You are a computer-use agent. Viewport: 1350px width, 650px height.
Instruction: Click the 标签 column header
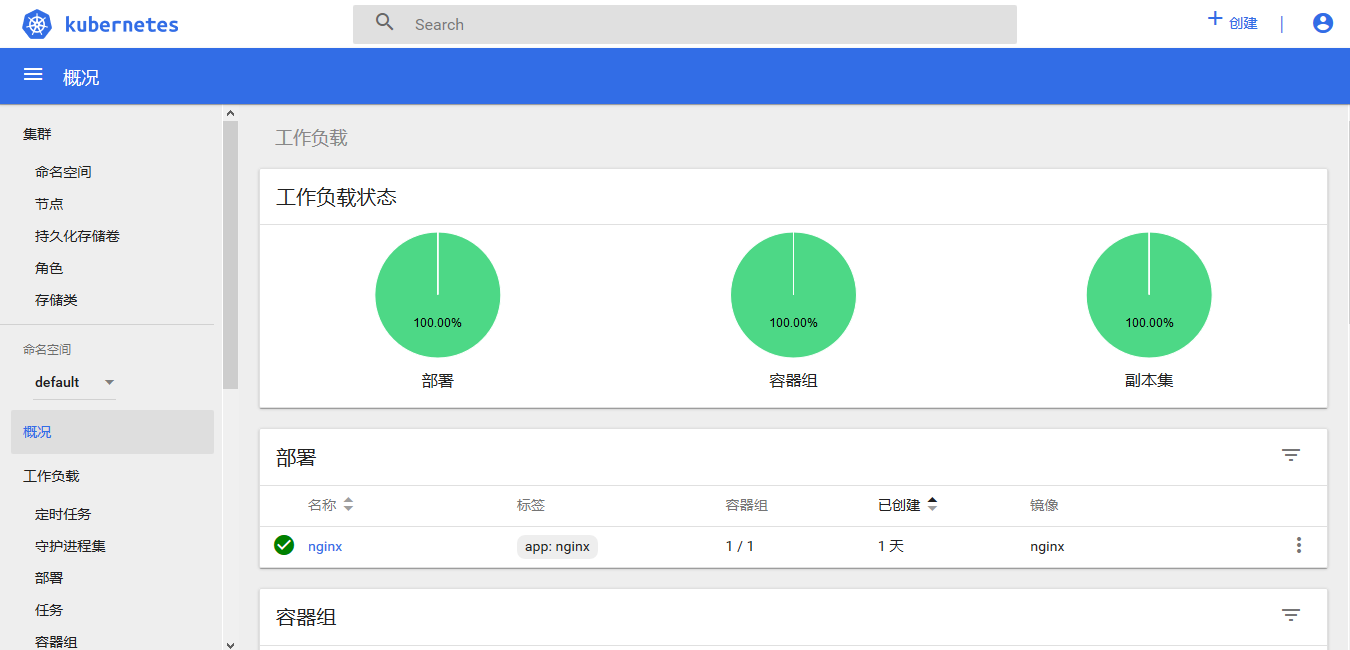pyautogui.click(x=531, y=505)
